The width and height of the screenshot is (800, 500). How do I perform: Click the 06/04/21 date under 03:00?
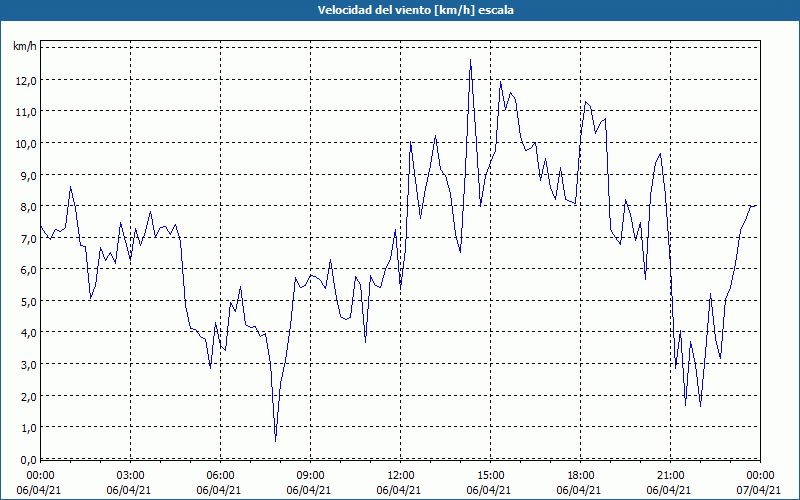coord(129,490)
